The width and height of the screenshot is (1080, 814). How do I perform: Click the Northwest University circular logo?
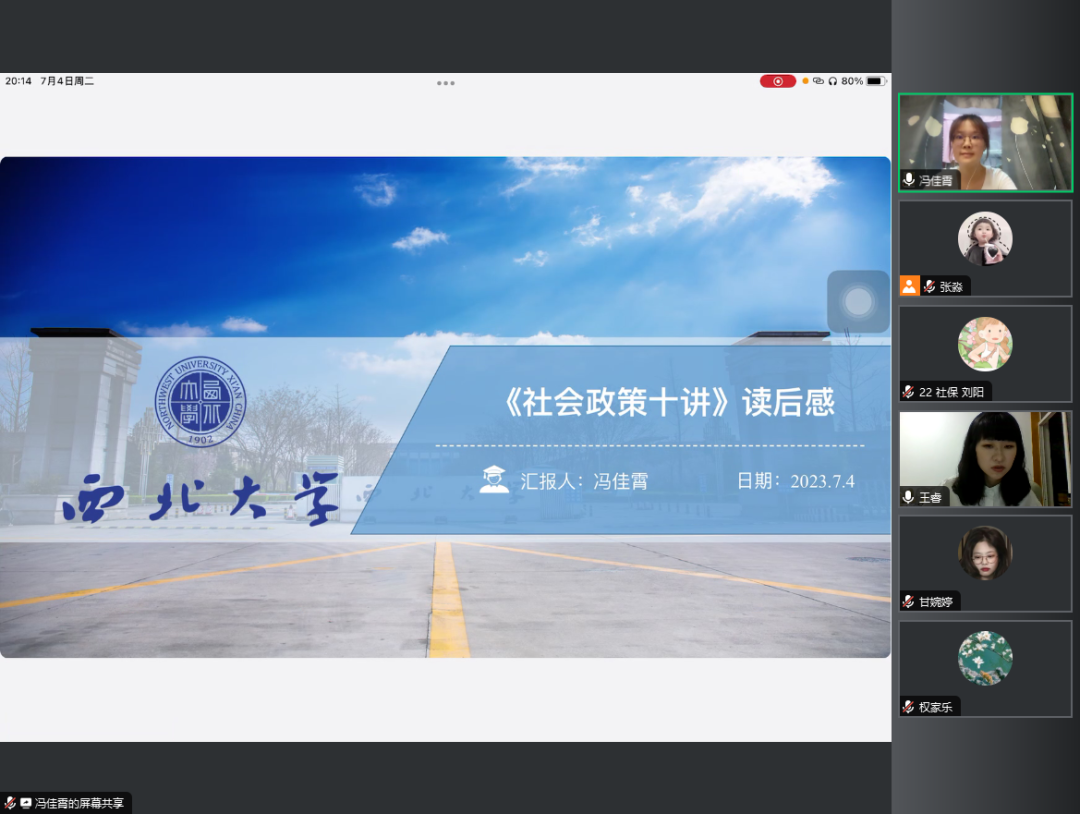click(200, 402)
